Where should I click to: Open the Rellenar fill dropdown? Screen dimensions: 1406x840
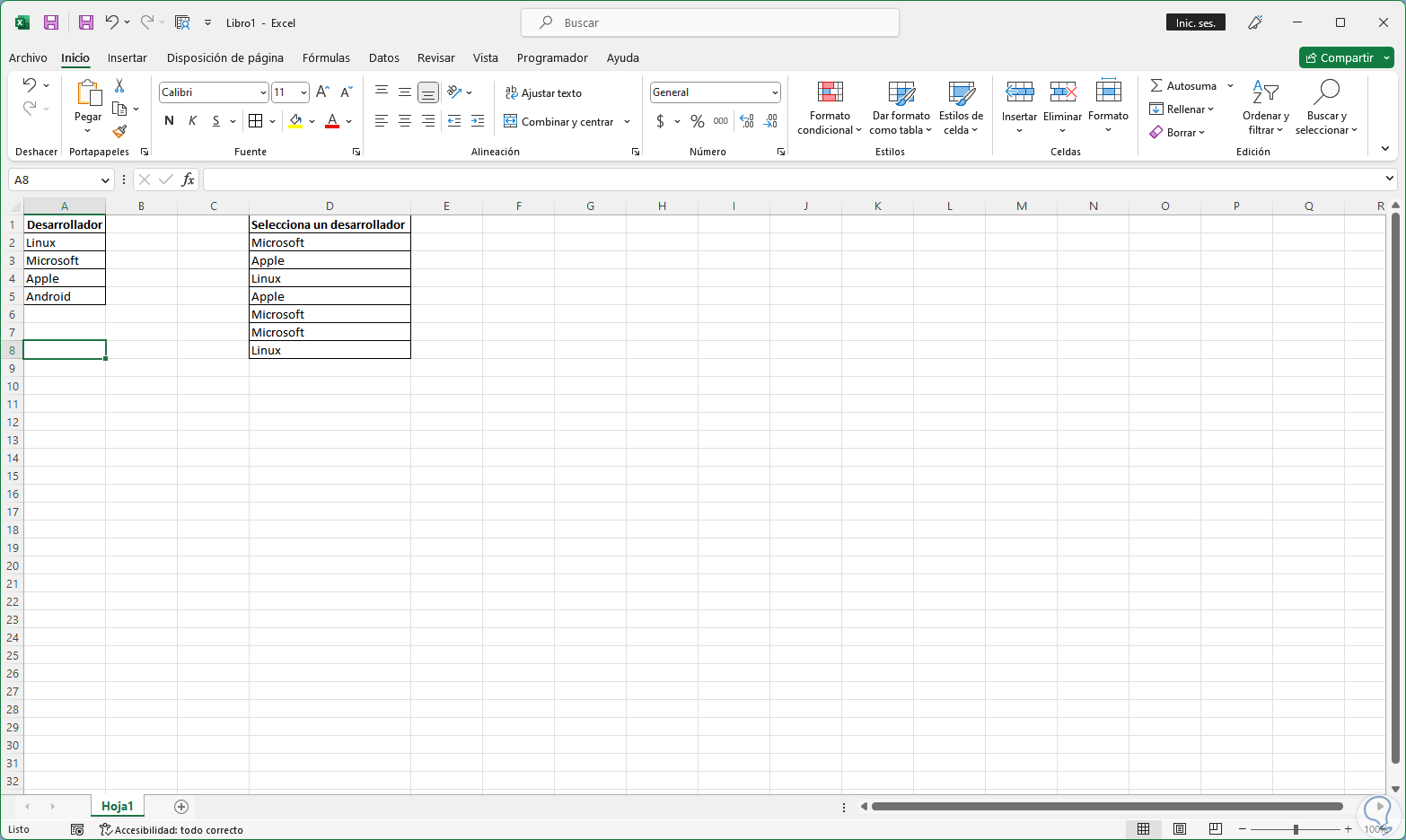(x=1182, y=109)
